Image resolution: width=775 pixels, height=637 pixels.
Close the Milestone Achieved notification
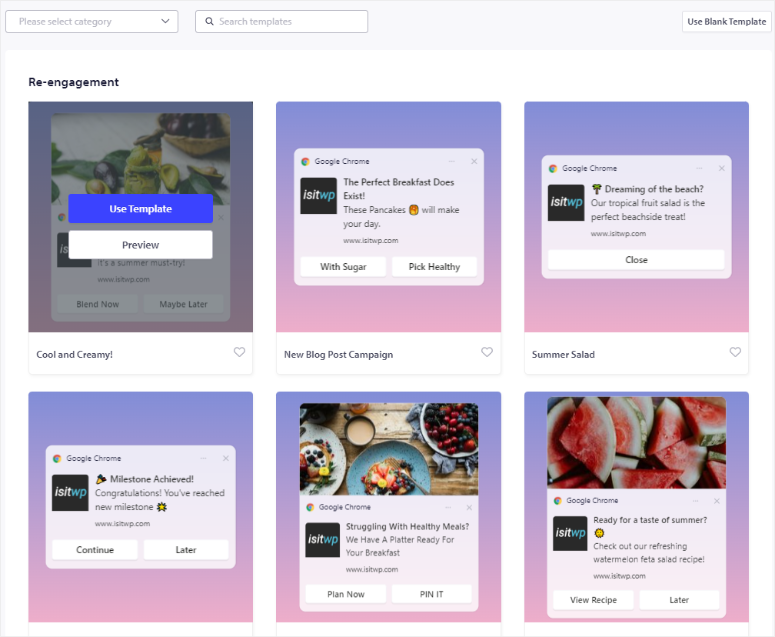pyautogui.click(x=226, y=459)
